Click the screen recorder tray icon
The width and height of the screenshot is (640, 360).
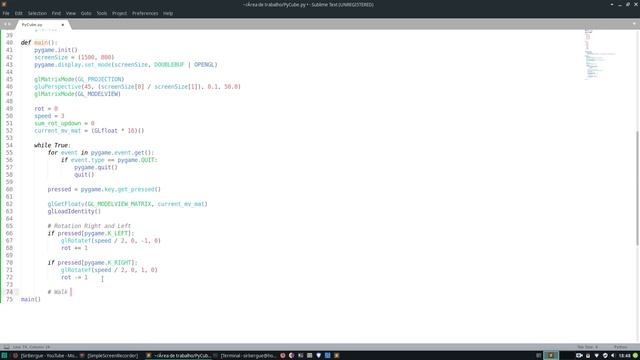point(579,356)
